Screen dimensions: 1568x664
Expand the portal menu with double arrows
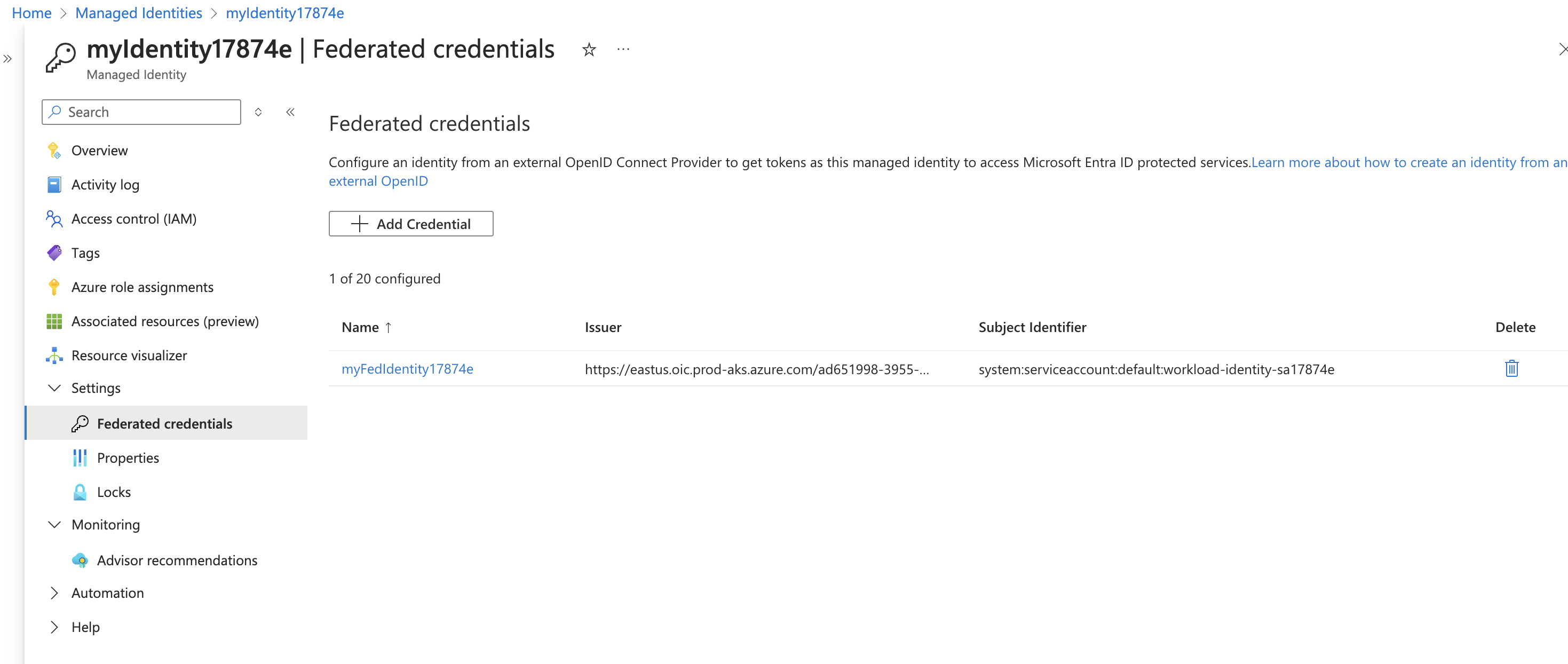pos(7,59)
